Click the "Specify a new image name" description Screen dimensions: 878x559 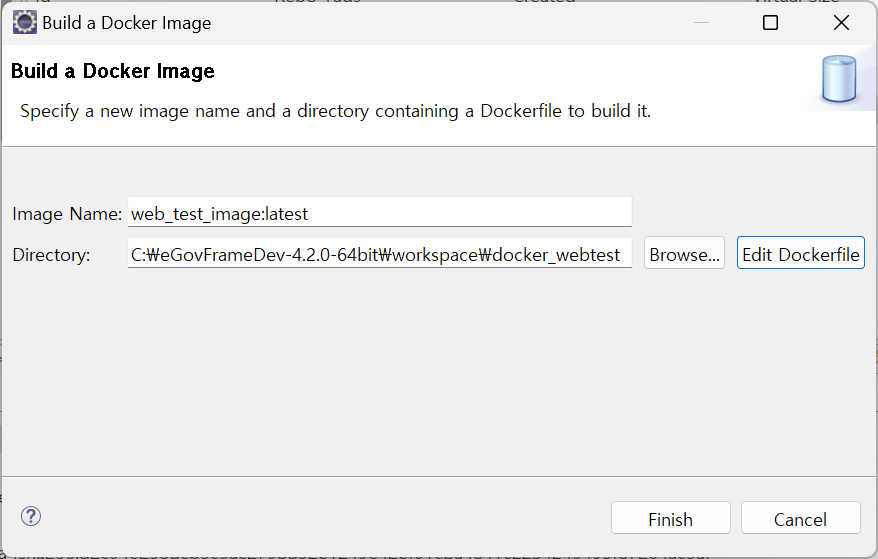335,111
